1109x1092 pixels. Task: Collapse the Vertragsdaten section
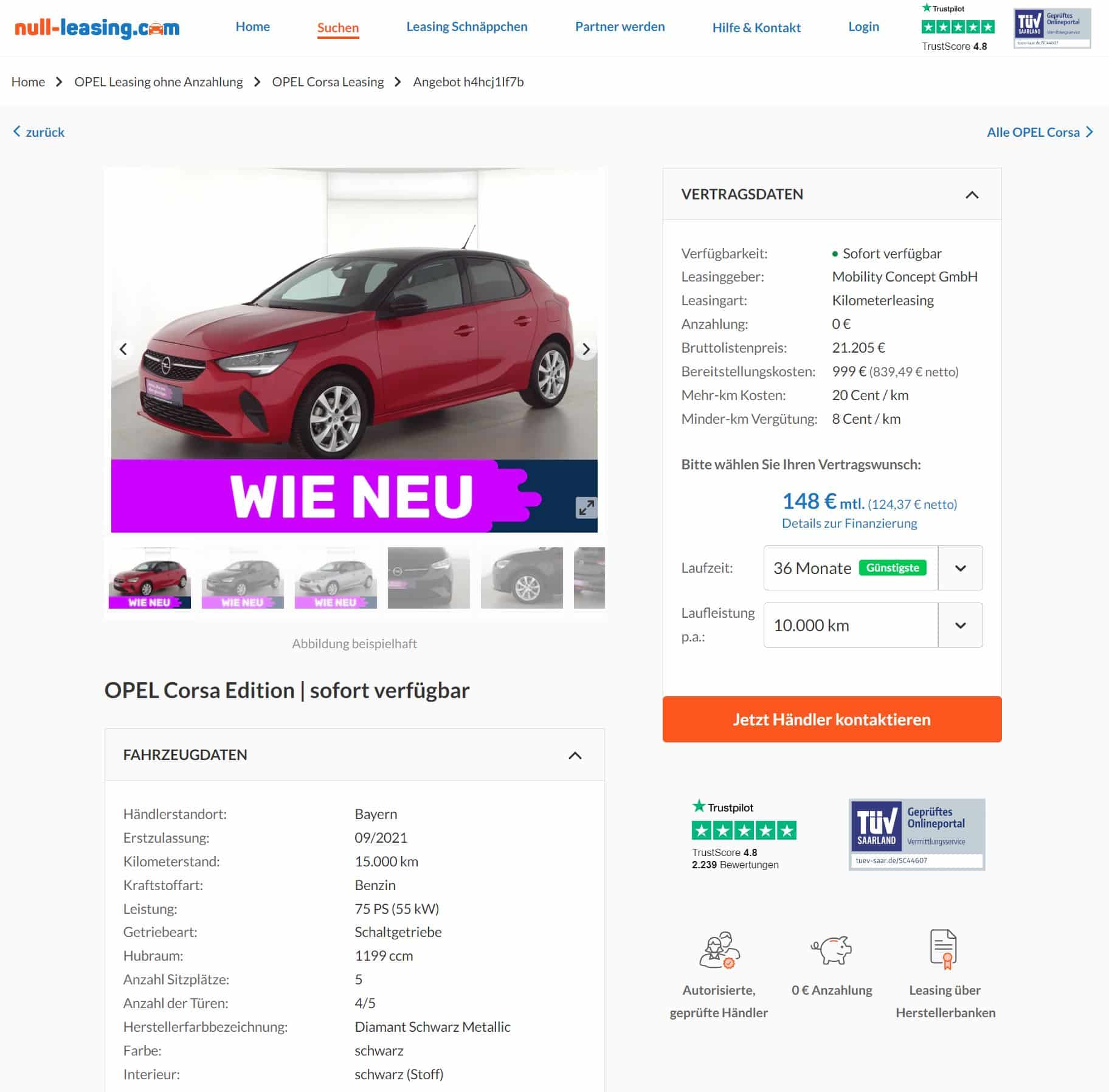coord(972,195)
